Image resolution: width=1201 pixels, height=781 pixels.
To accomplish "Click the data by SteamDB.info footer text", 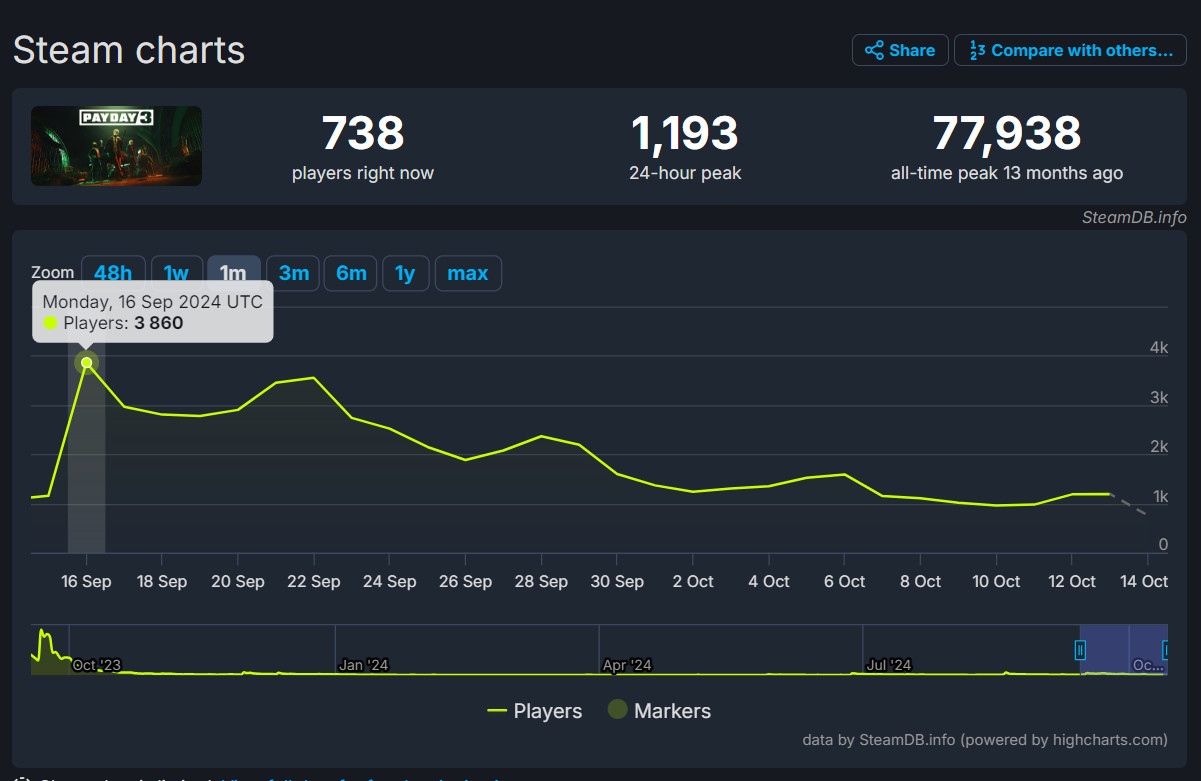I will tap(985, 740).
